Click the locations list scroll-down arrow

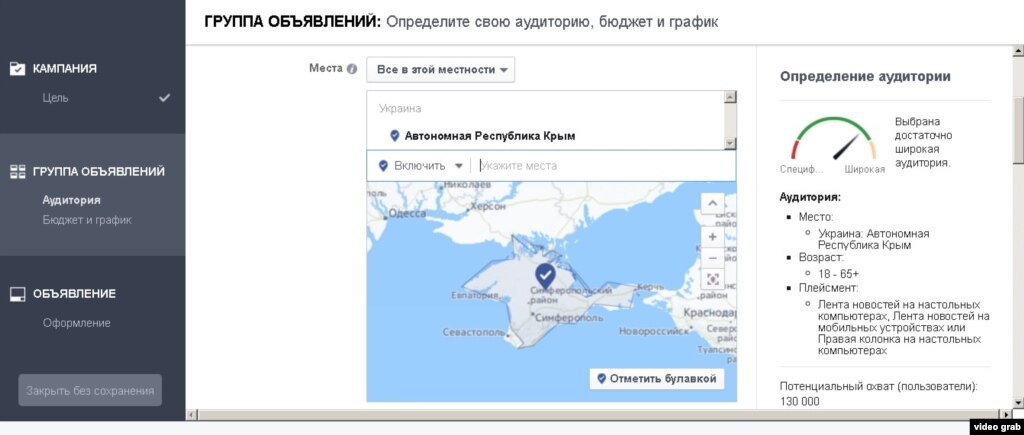(x=729, y=143)
